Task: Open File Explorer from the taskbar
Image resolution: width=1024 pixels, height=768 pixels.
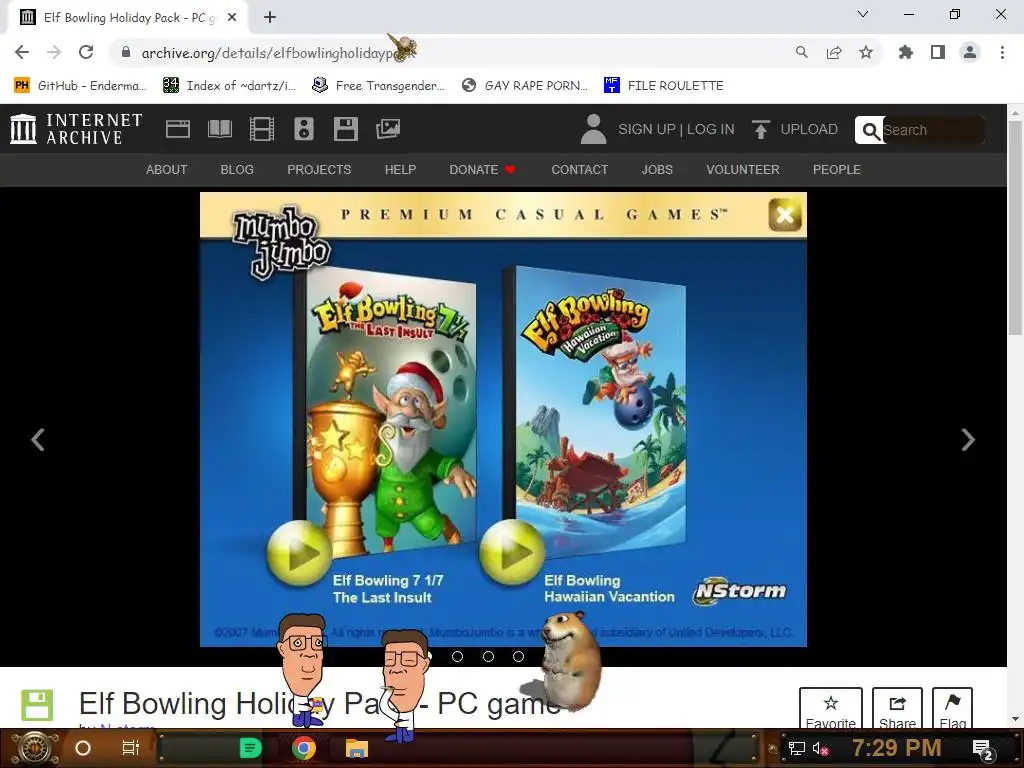Action: 357,748
